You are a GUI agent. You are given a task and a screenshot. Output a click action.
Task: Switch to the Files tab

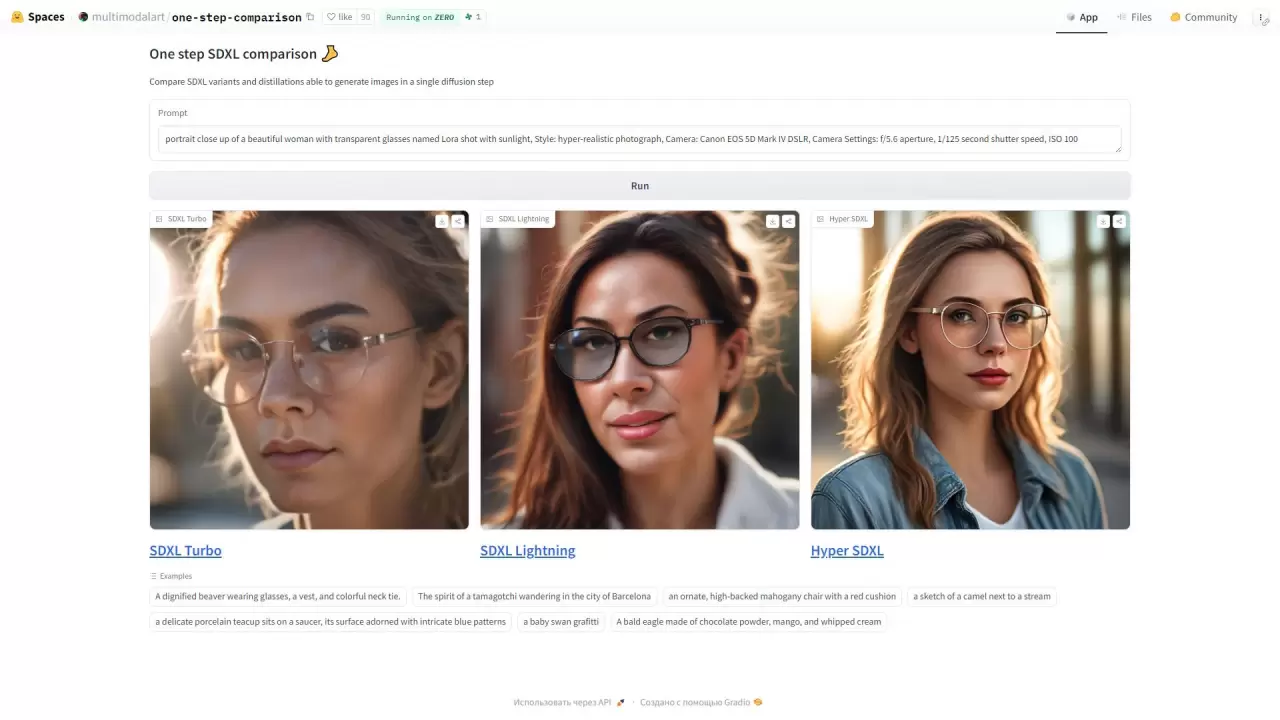[x=1134, y=17]
